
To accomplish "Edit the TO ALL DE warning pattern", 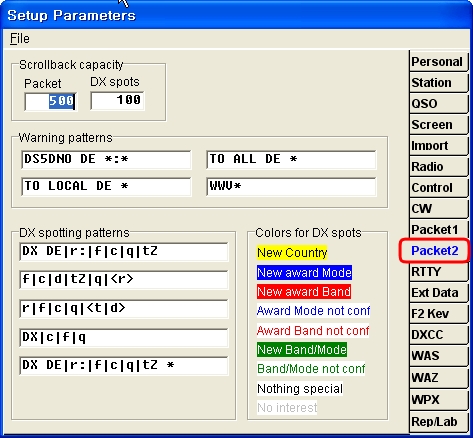I will (x=291, y=159).
